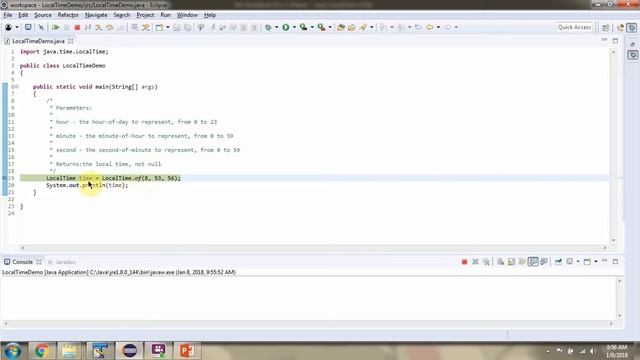Viewport: 640px width, 360px height.
Task: Open the Search icon dropdown arrow
Action: coord(371,27)
